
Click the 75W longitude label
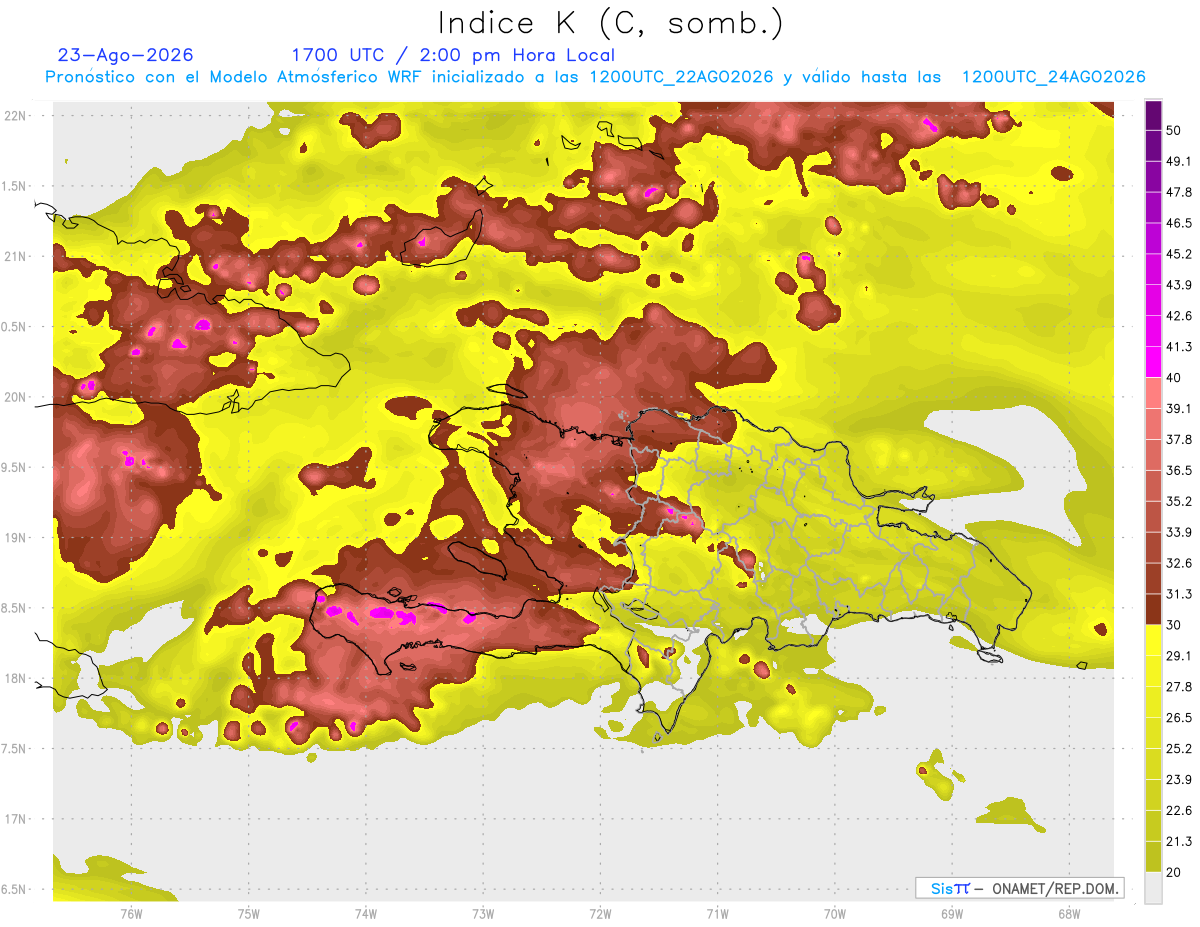pyautogui.click(x=248, y=914)
